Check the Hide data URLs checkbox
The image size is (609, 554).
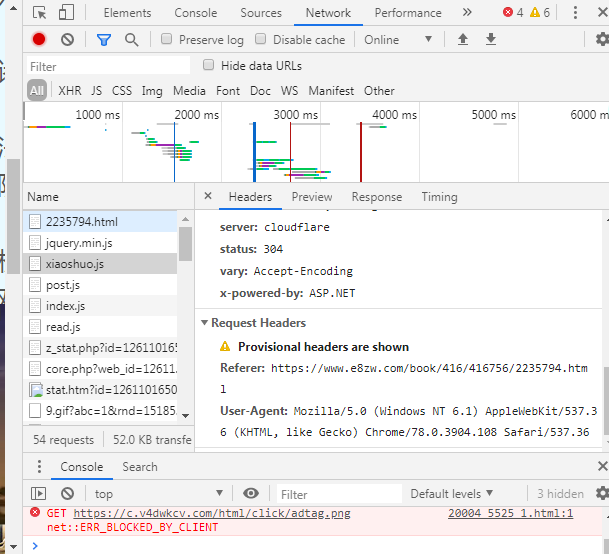coord(209,65)
